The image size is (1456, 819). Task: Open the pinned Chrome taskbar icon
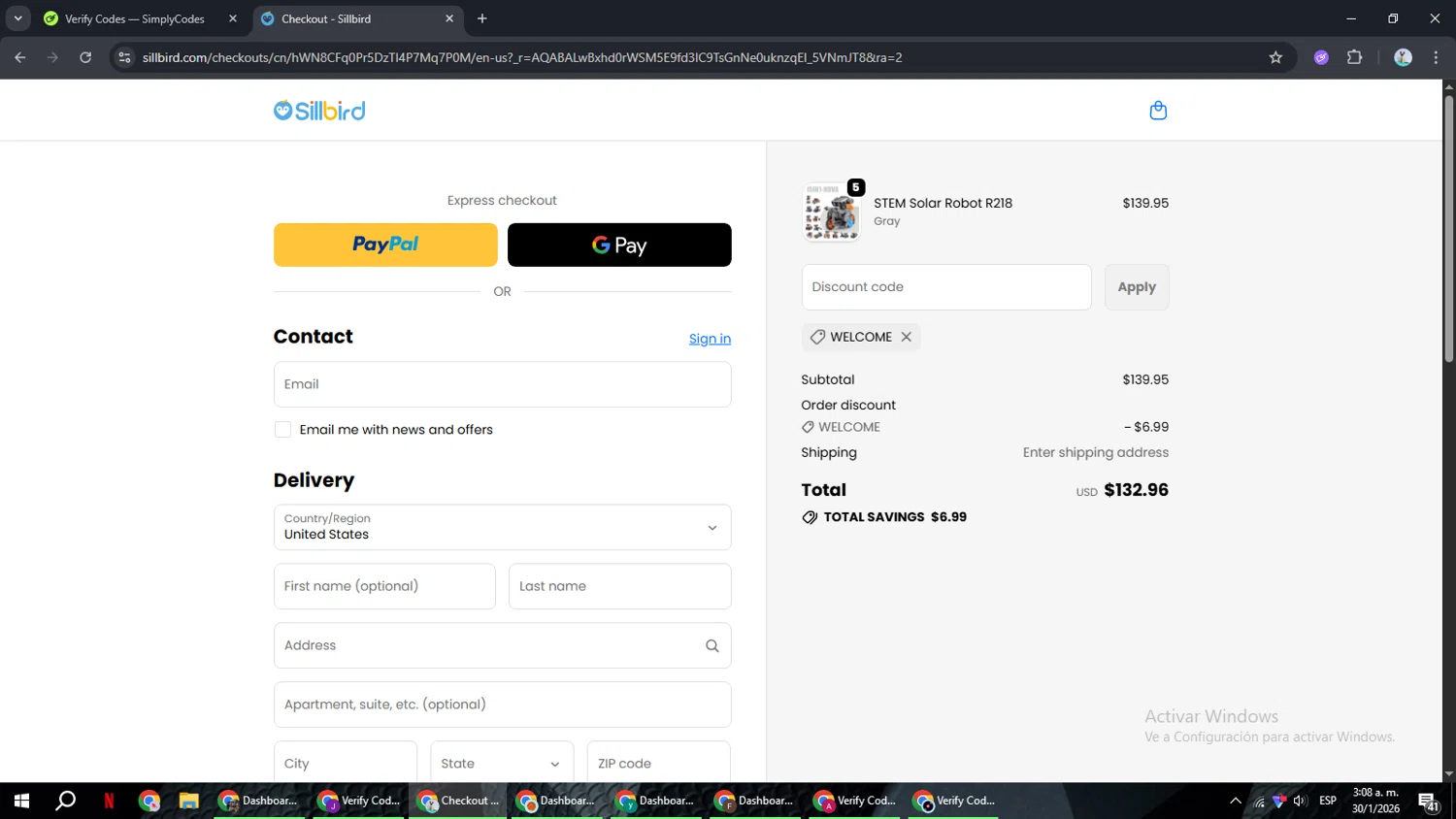point(149,801)
